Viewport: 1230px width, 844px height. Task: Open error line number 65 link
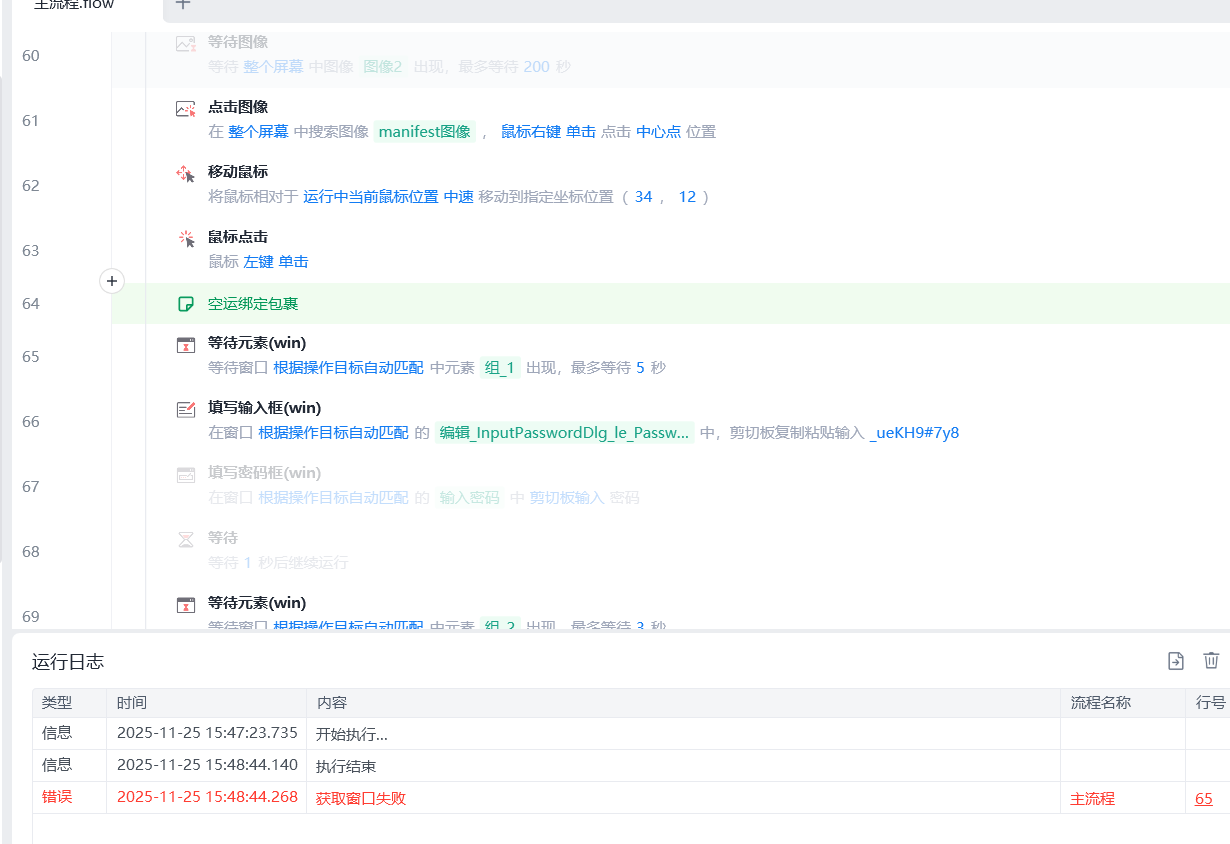(1204, 798)
